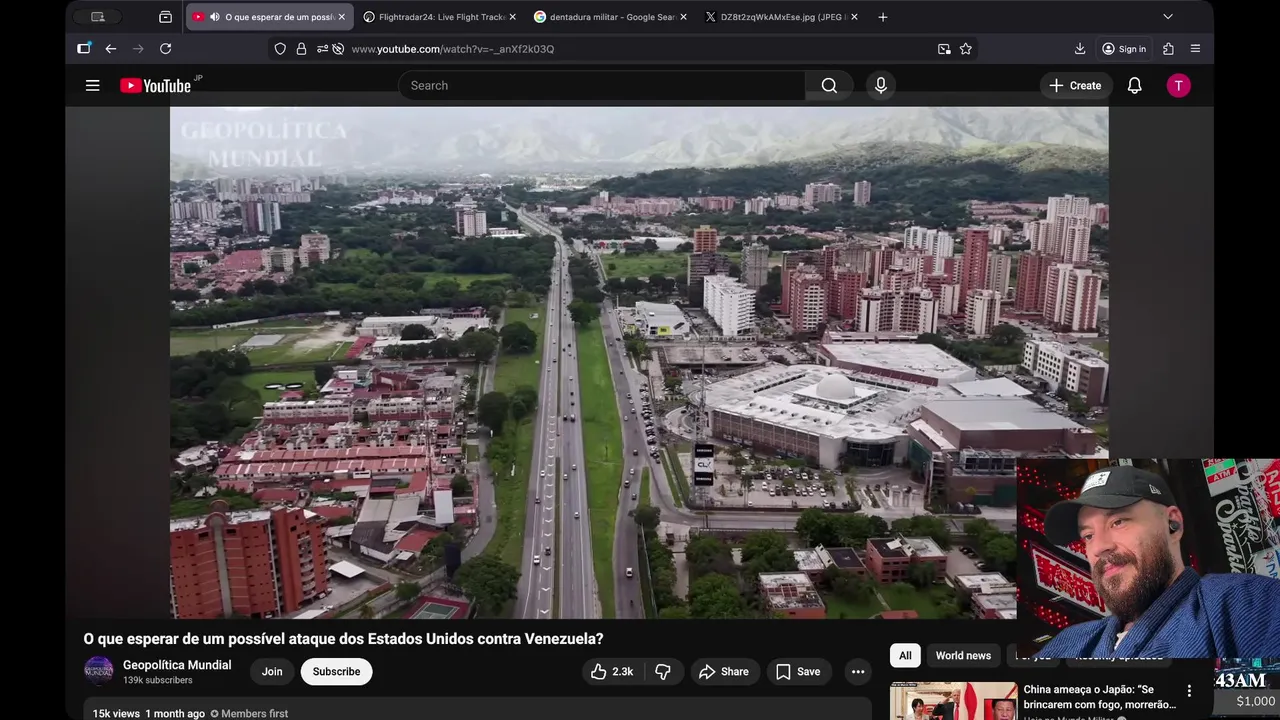The height and width of the screenshot is (720, 1280).
Task: Click the video title about Venezuela
Action: pyautogui.click(x=343, y=639)
